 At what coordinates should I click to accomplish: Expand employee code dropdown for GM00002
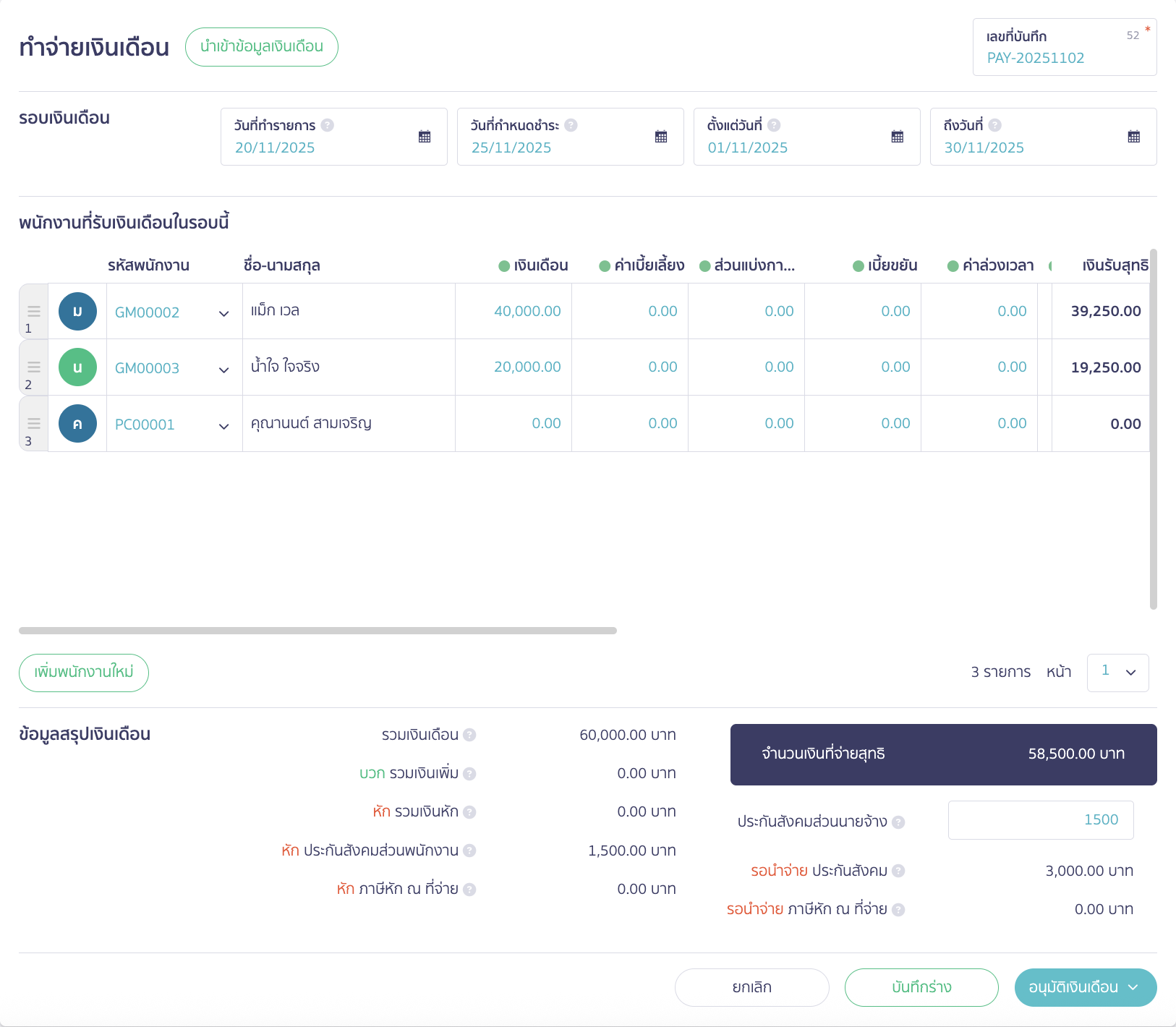(x=223, y=313)
